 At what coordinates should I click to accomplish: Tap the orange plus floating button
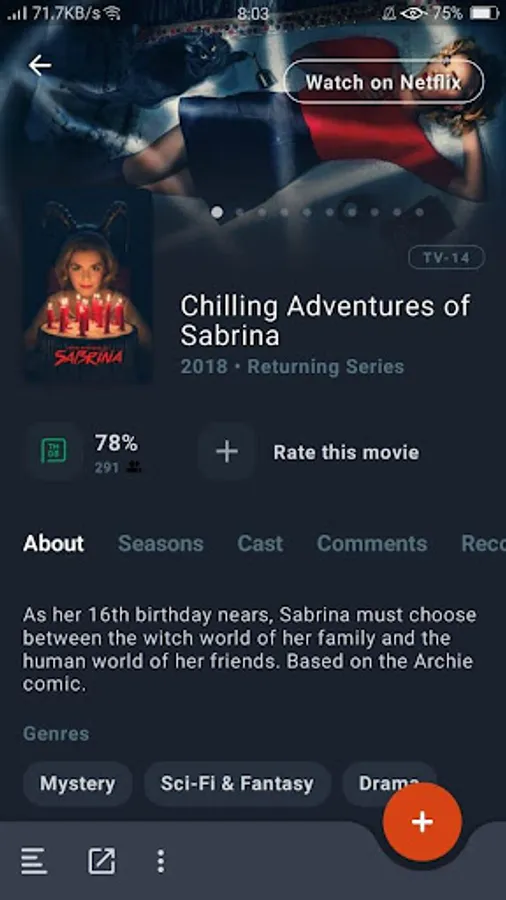(x=422, y=822)
